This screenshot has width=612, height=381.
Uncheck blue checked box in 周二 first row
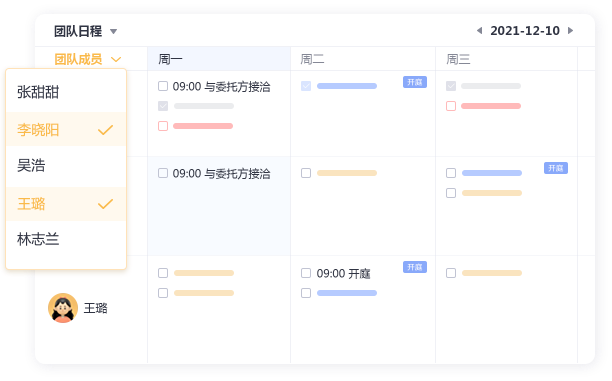coord(306,86)
